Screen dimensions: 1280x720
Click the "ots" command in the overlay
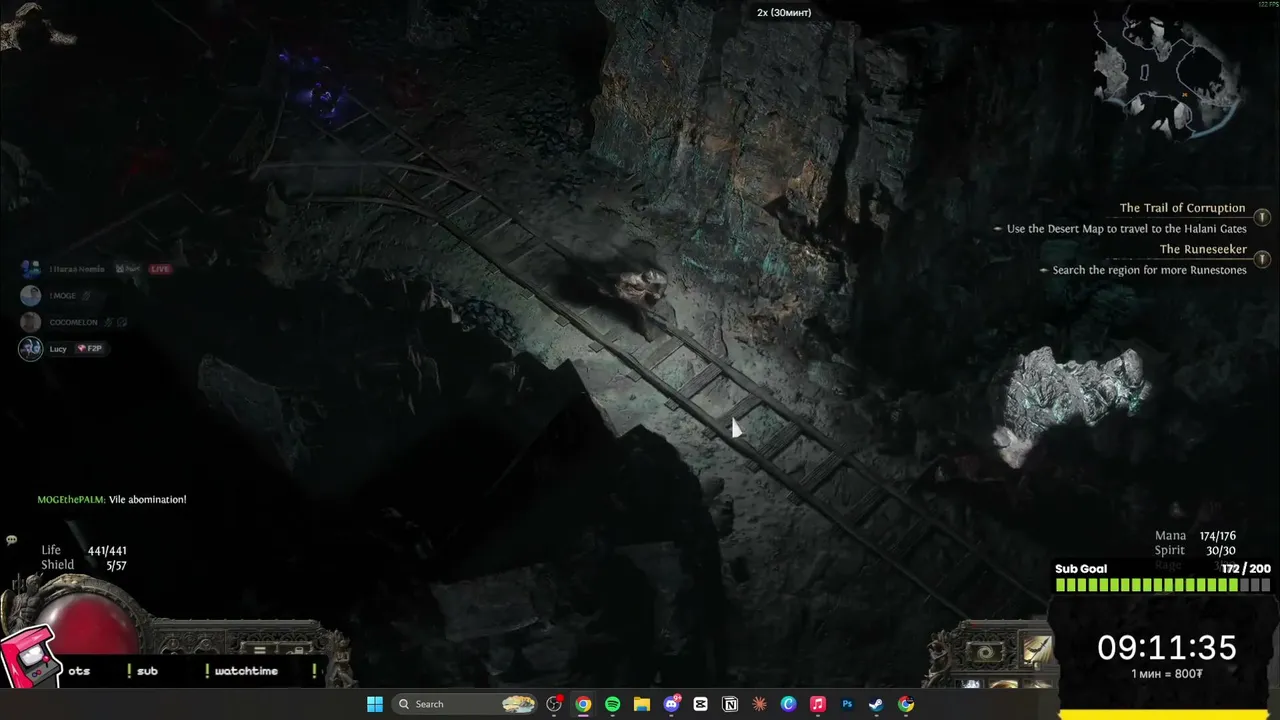tap(79, 671)
